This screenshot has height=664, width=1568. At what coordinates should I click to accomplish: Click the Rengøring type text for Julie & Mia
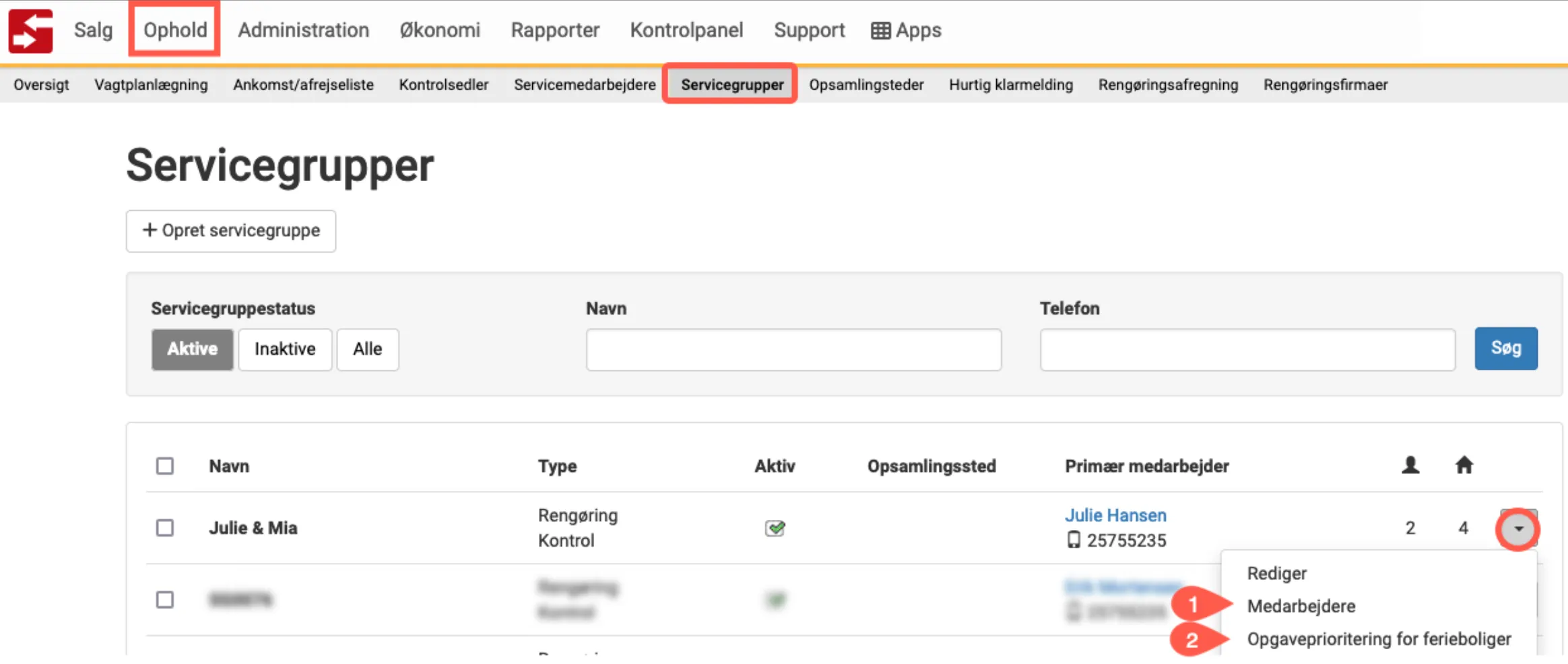[578, 516]
